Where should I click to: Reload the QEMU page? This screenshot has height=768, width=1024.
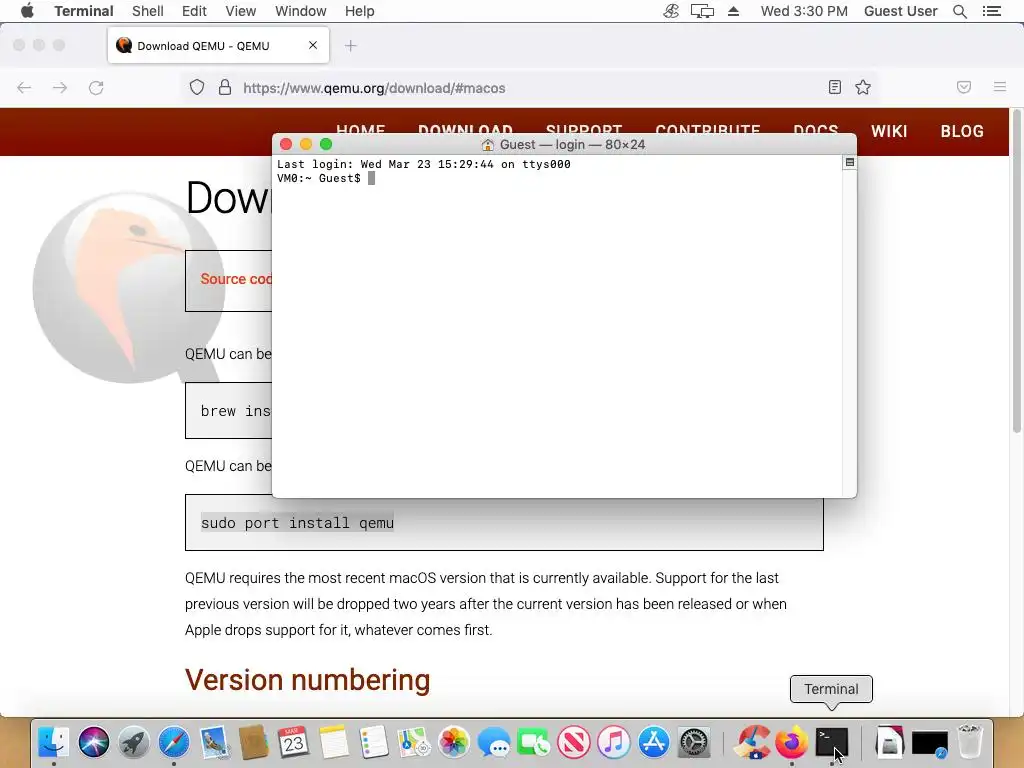click(x=96, y=88)
